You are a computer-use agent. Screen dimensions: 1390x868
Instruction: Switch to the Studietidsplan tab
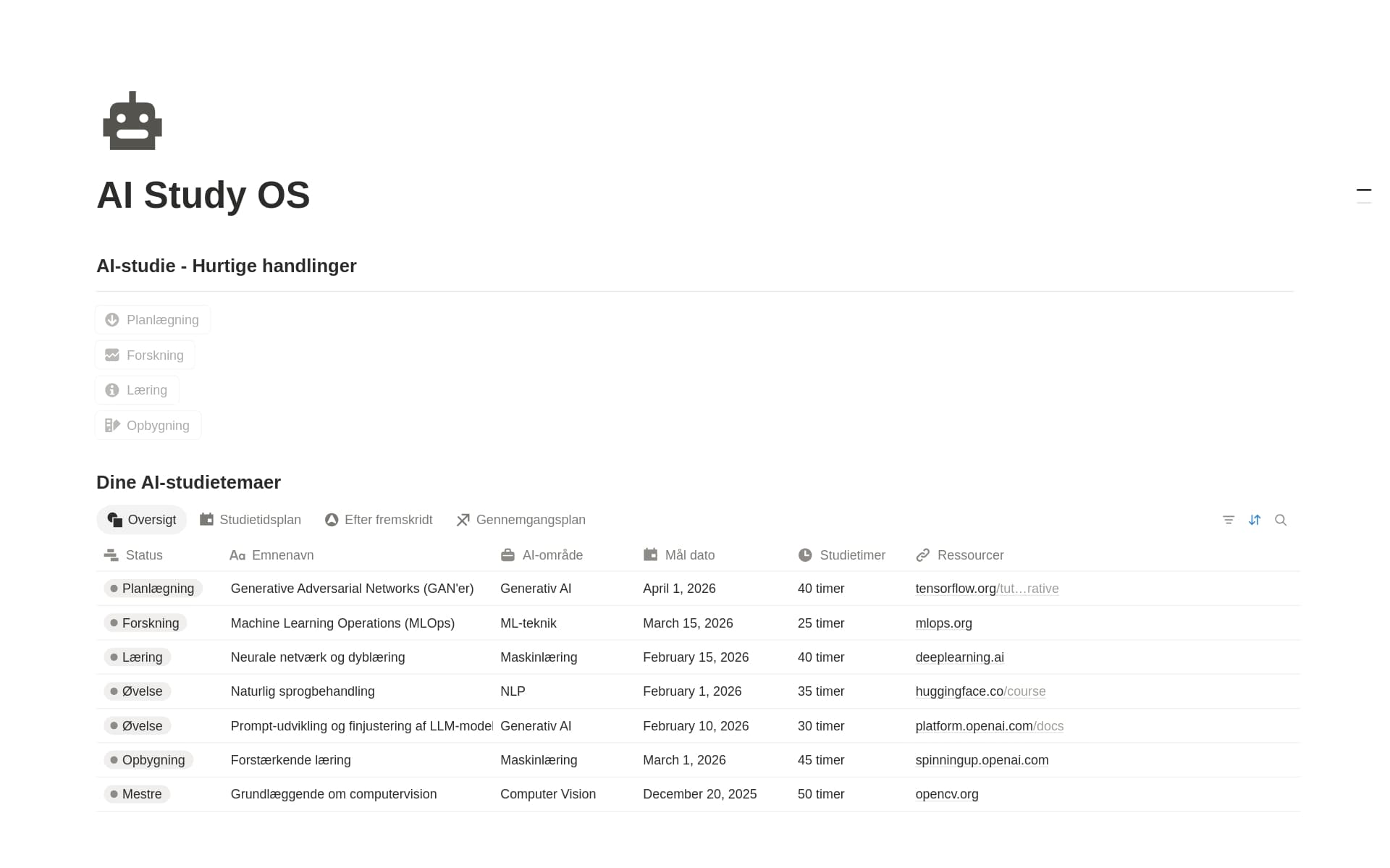[x=250, y=520]
